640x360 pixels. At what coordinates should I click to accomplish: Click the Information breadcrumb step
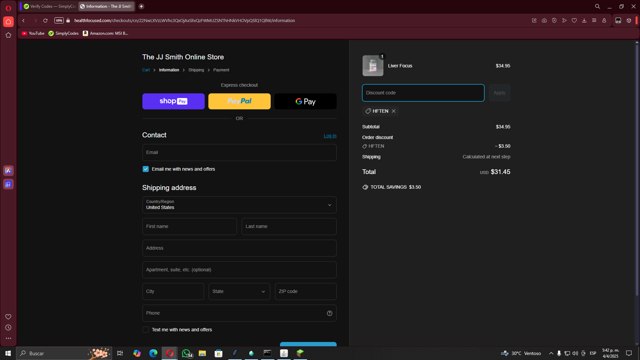coord(169,70)
